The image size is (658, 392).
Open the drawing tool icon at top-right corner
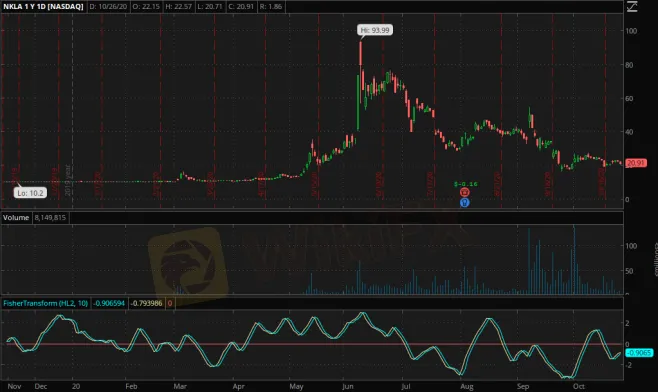pyautogui.click(x=632, y=6)
